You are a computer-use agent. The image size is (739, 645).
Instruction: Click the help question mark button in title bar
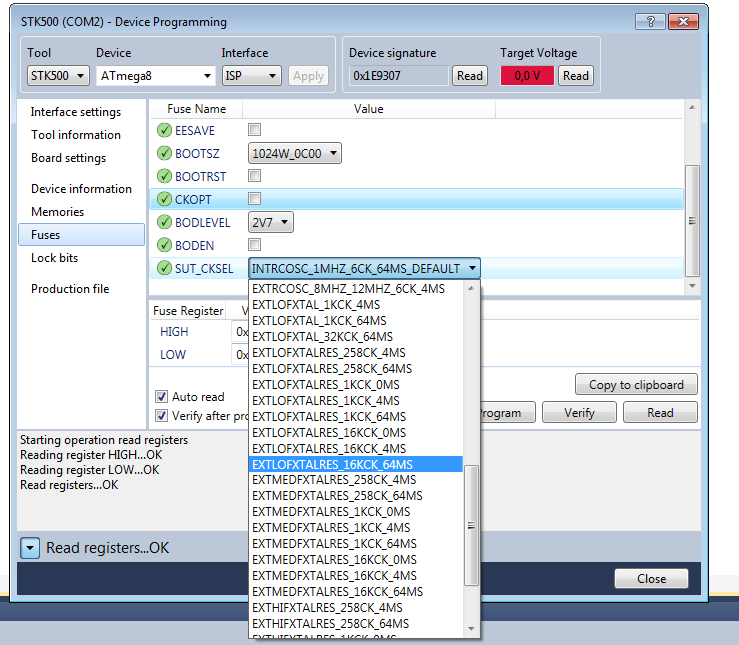pyautogui.click(x=650, y=21)
